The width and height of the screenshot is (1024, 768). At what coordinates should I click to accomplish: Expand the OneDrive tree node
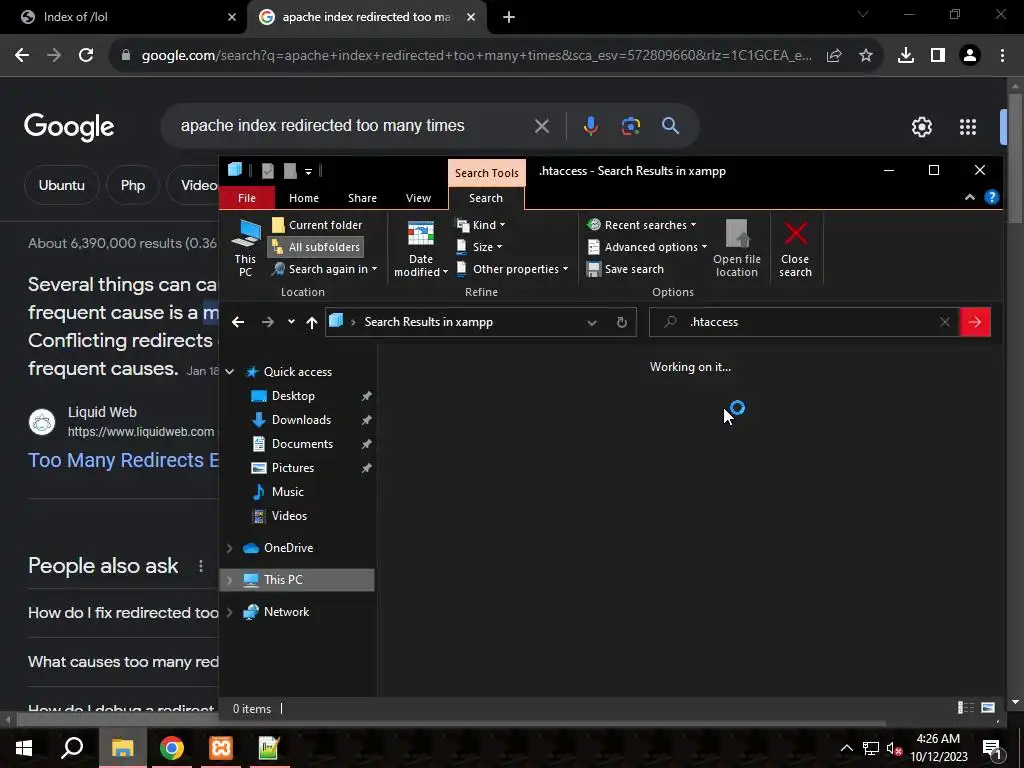[229, 548]
